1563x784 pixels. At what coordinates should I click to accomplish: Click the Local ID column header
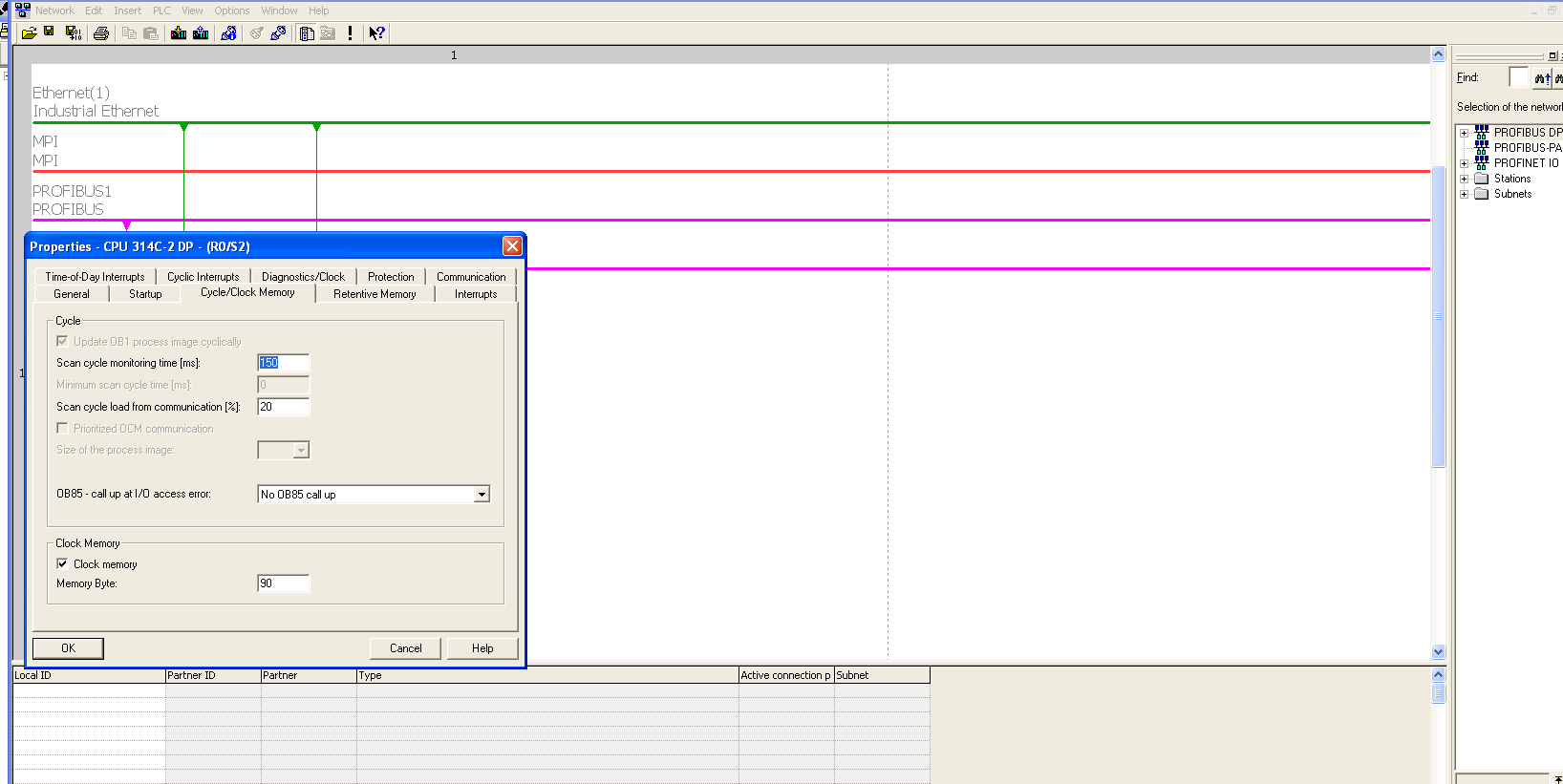click(x=89, y=675)
